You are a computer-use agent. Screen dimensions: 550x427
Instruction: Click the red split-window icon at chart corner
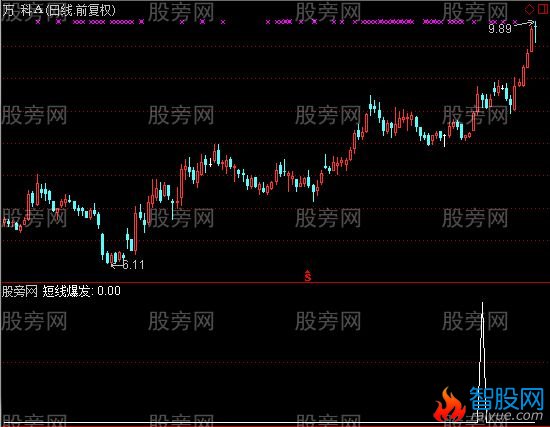click(x=543, y=9)
